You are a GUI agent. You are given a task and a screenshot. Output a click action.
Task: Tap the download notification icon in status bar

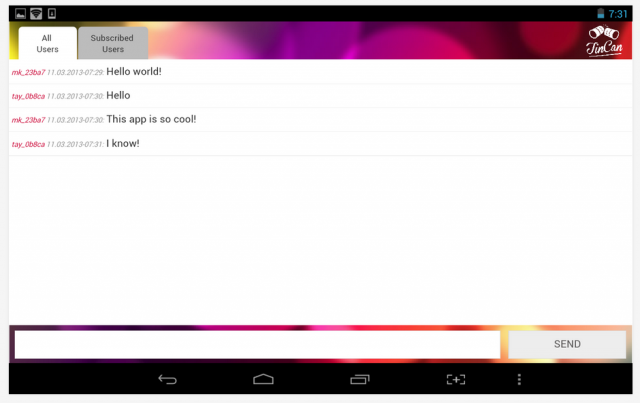52,13
